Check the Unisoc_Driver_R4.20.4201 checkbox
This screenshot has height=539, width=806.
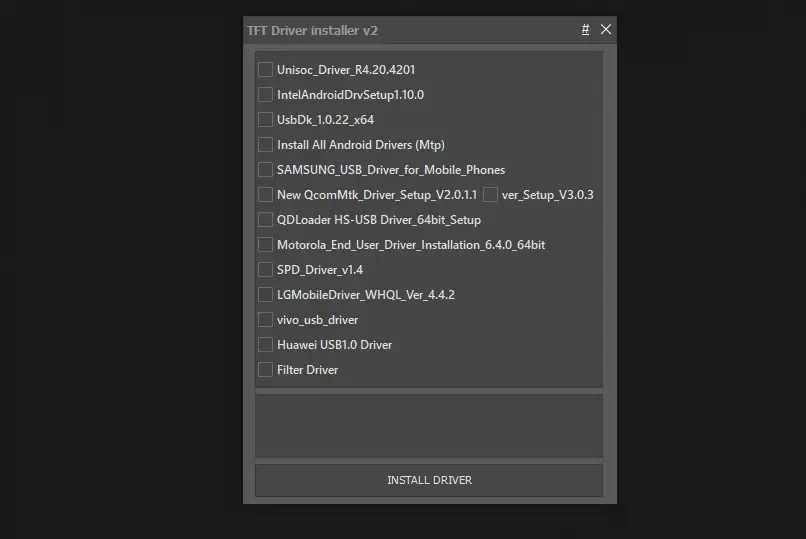tap(265, 69)
